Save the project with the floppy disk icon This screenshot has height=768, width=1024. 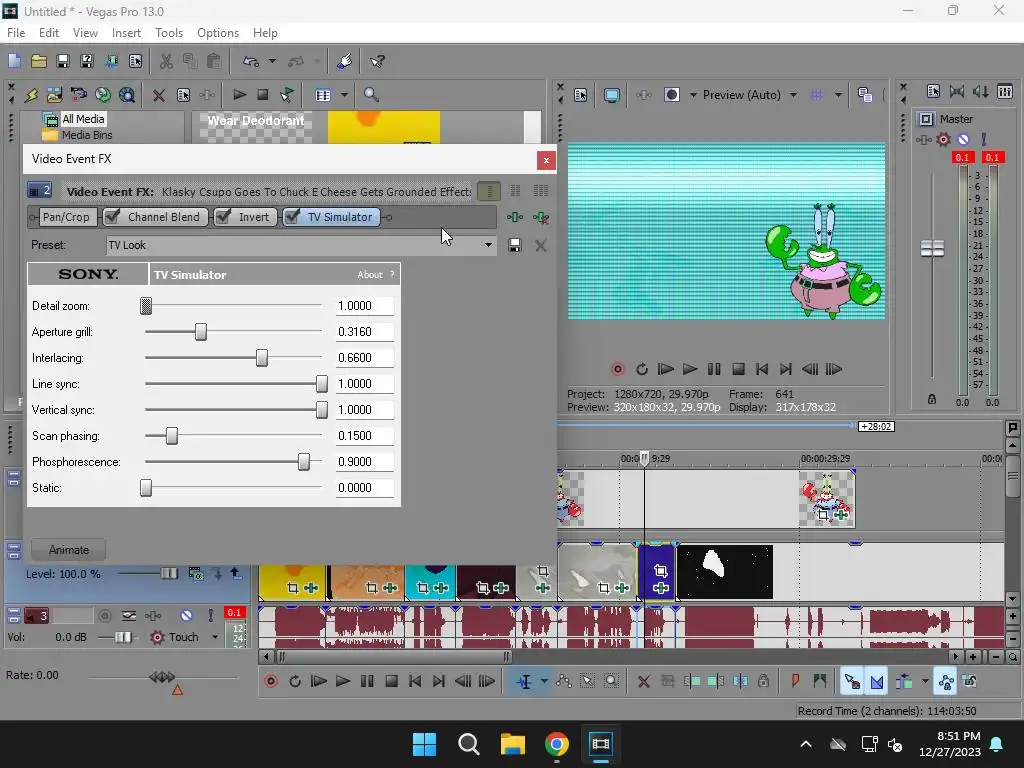coord(63,61)
